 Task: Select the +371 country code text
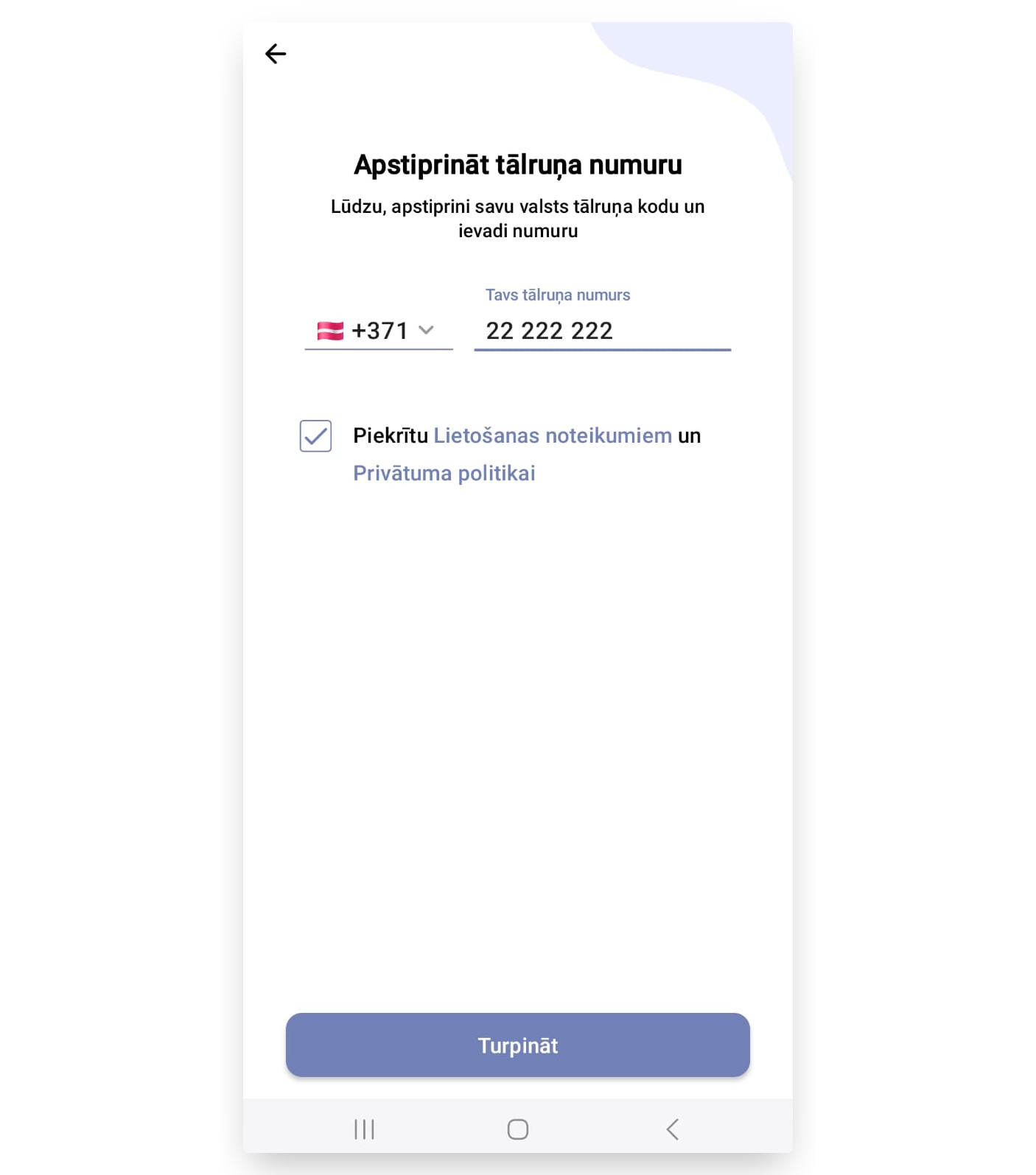(380, 331)
